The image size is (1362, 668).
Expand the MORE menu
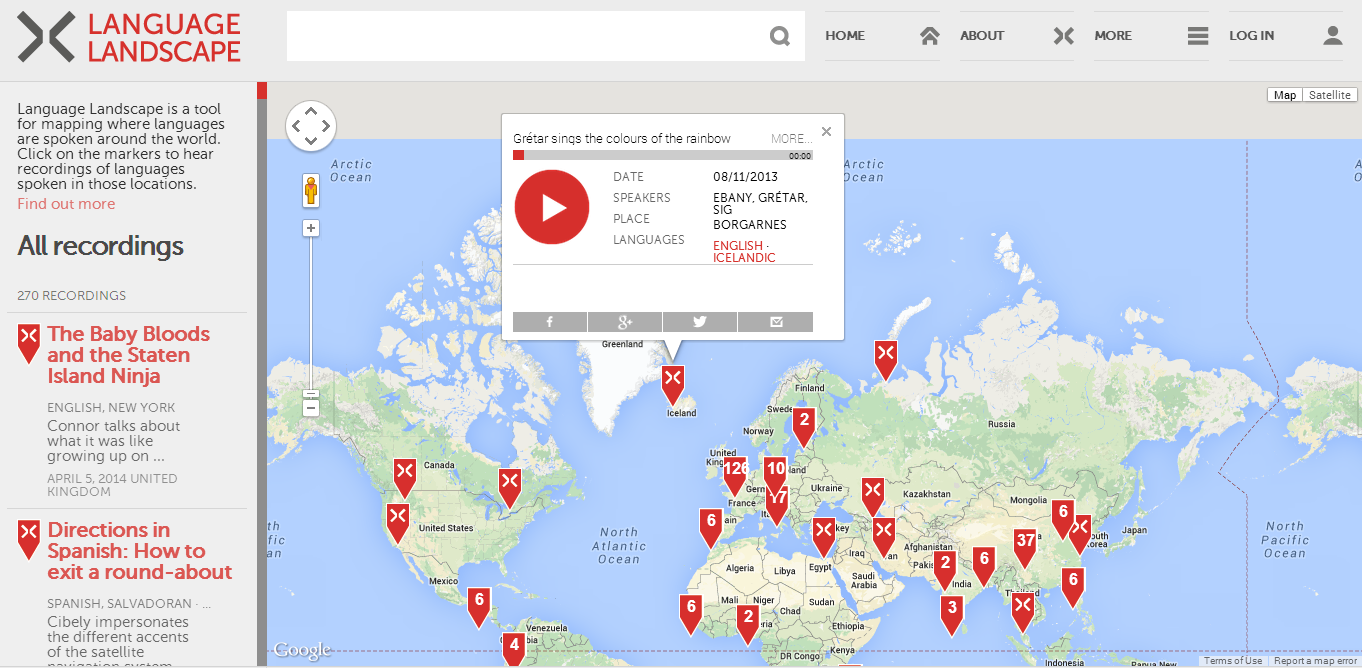pos(1152,36)
